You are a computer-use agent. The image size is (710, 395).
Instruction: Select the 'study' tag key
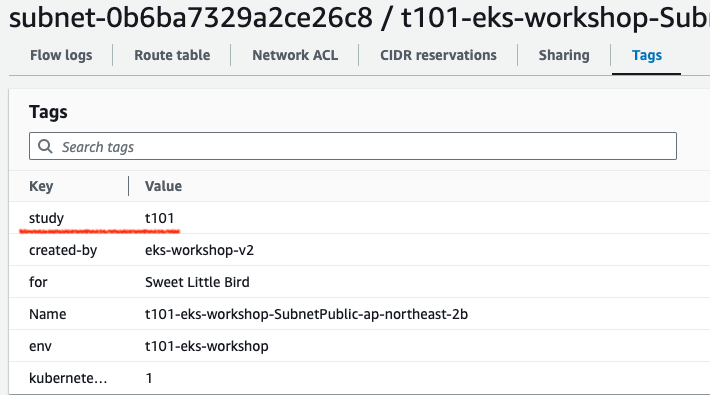[46, 218]
